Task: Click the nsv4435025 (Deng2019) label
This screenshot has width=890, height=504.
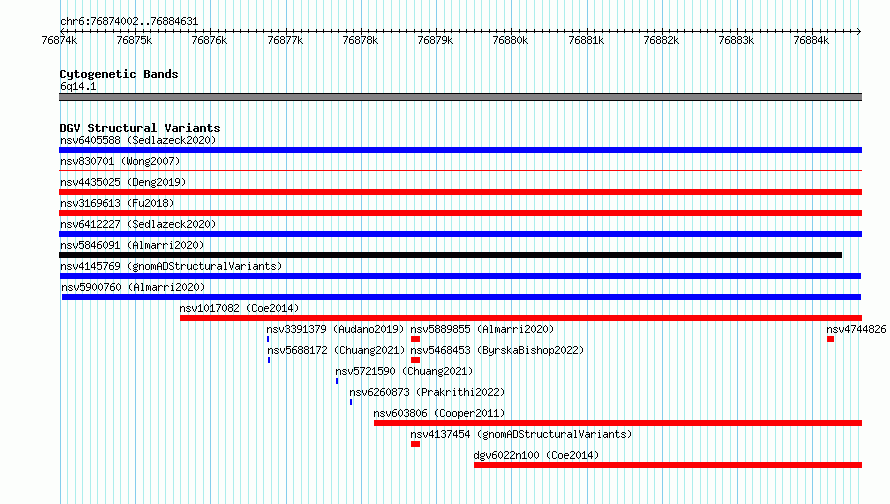Action: [123, 182]
